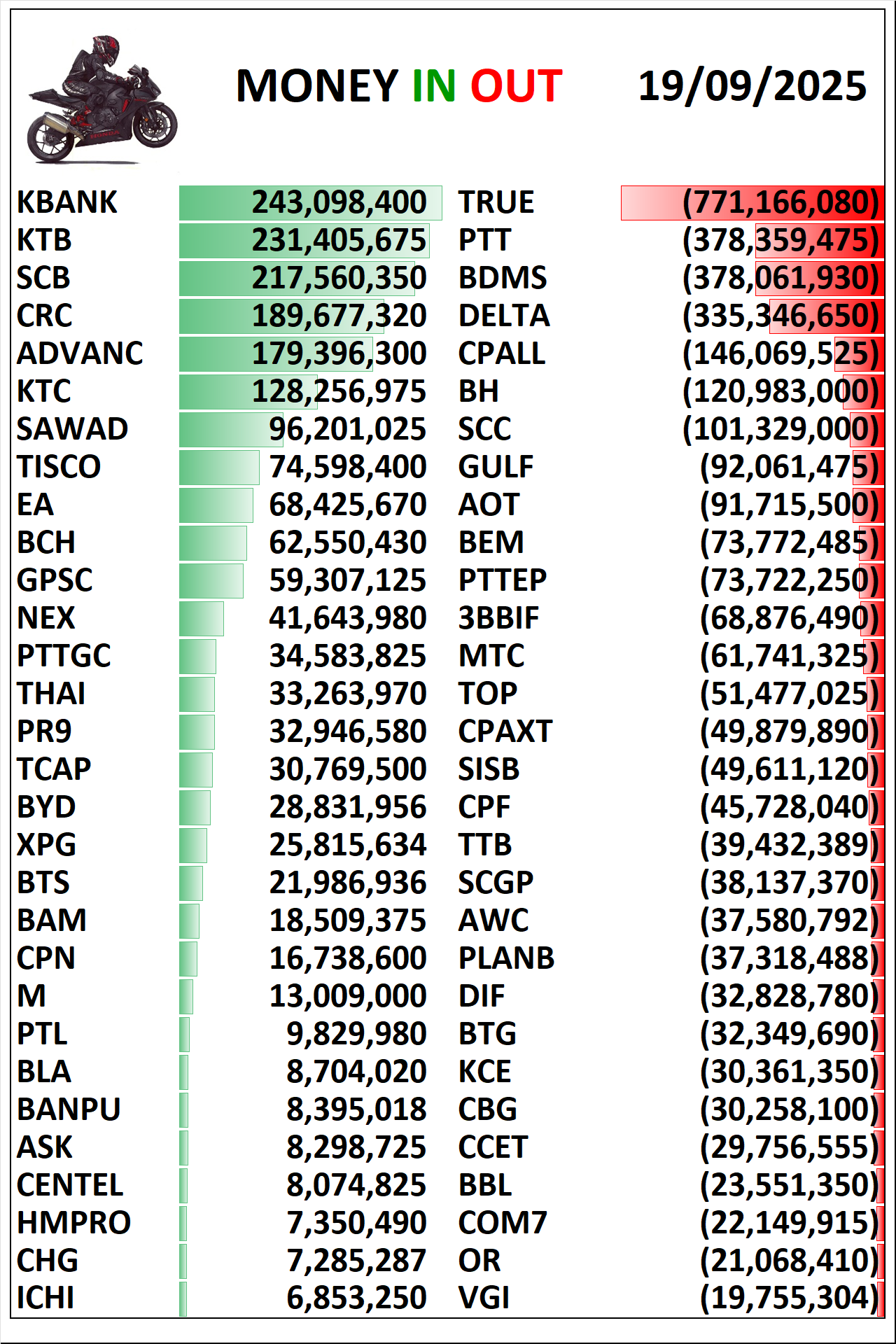896x1344 pixels.
Task: Select the COM7 ticker label
Action: [x=503, y=1223]
